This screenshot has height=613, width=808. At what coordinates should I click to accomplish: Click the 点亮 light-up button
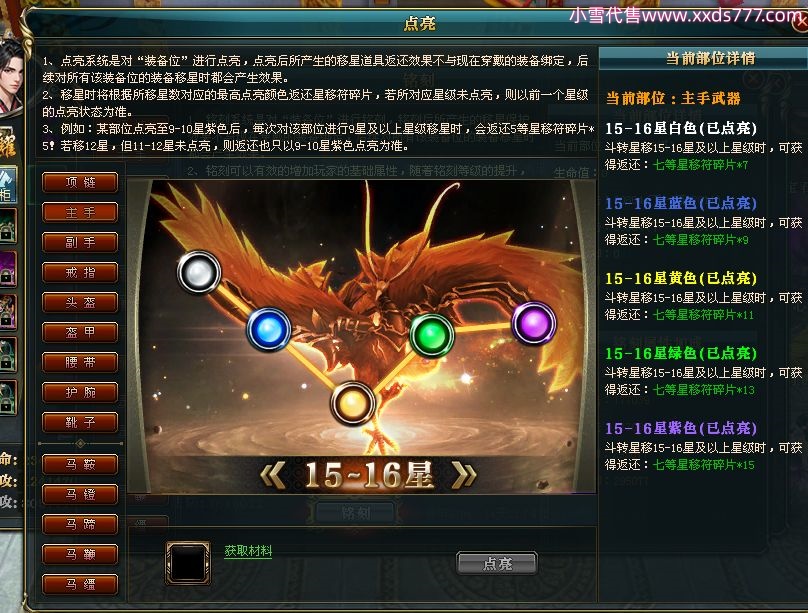pyautogui.click(x=497, y=564)
